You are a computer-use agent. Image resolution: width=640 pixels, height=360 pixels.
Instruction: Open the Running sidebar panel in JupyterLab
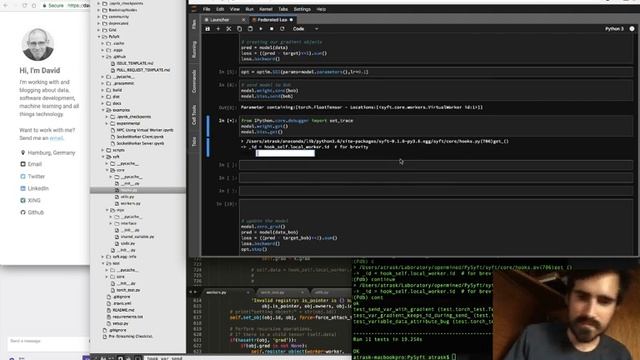click(194, 49)
